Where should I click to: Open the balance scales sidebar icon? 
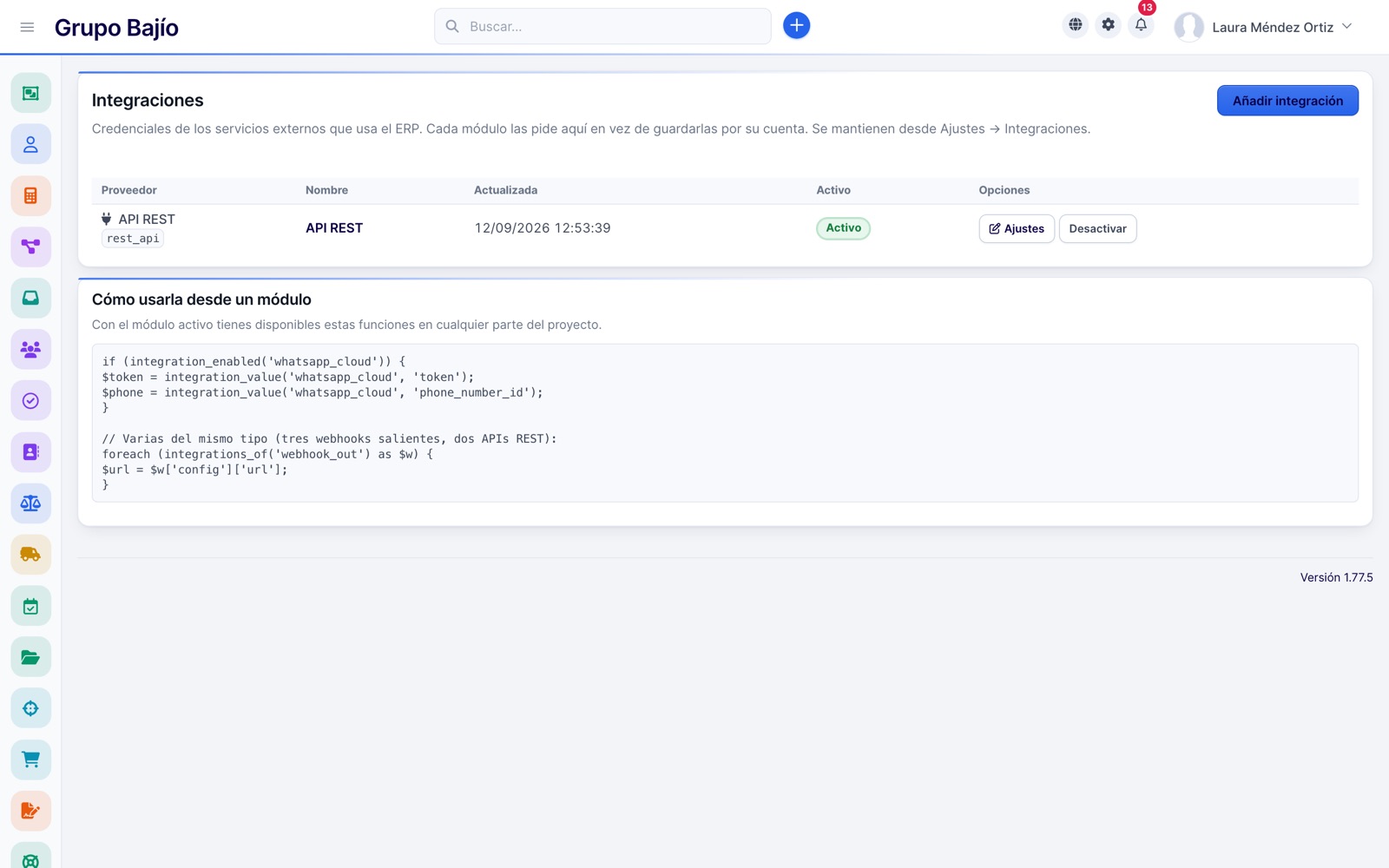30,503
